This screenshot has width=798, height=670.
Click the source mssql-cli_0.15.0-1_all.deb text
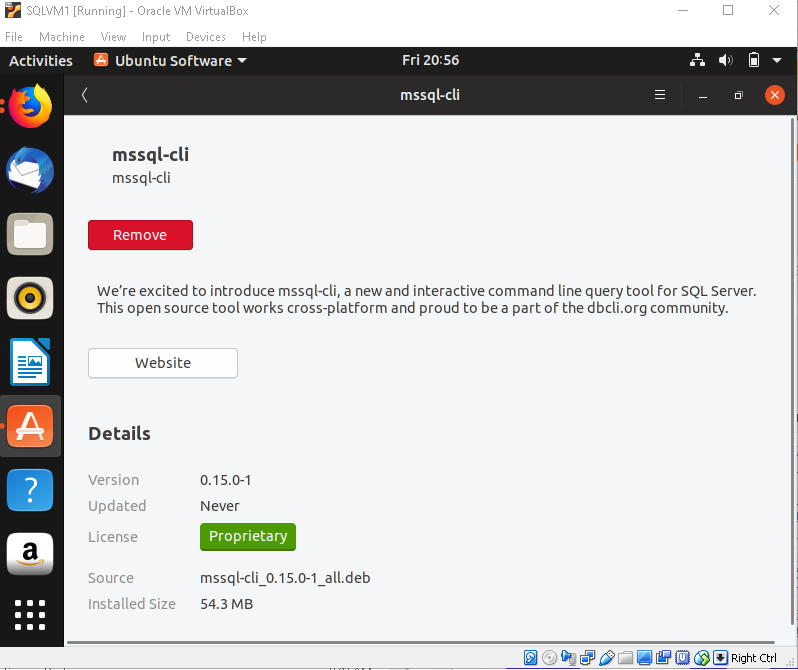[285, 578]
